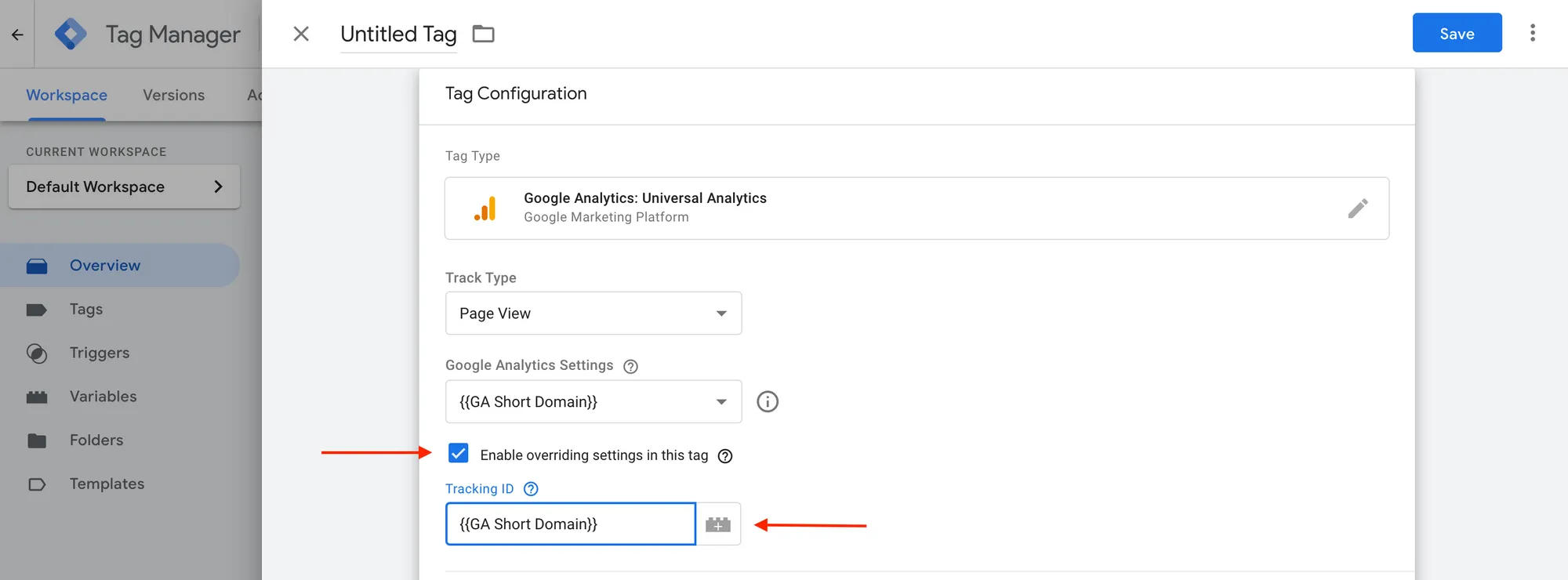
Task: Click the Tag Manager diamond logo
Action: click(71, 34)
